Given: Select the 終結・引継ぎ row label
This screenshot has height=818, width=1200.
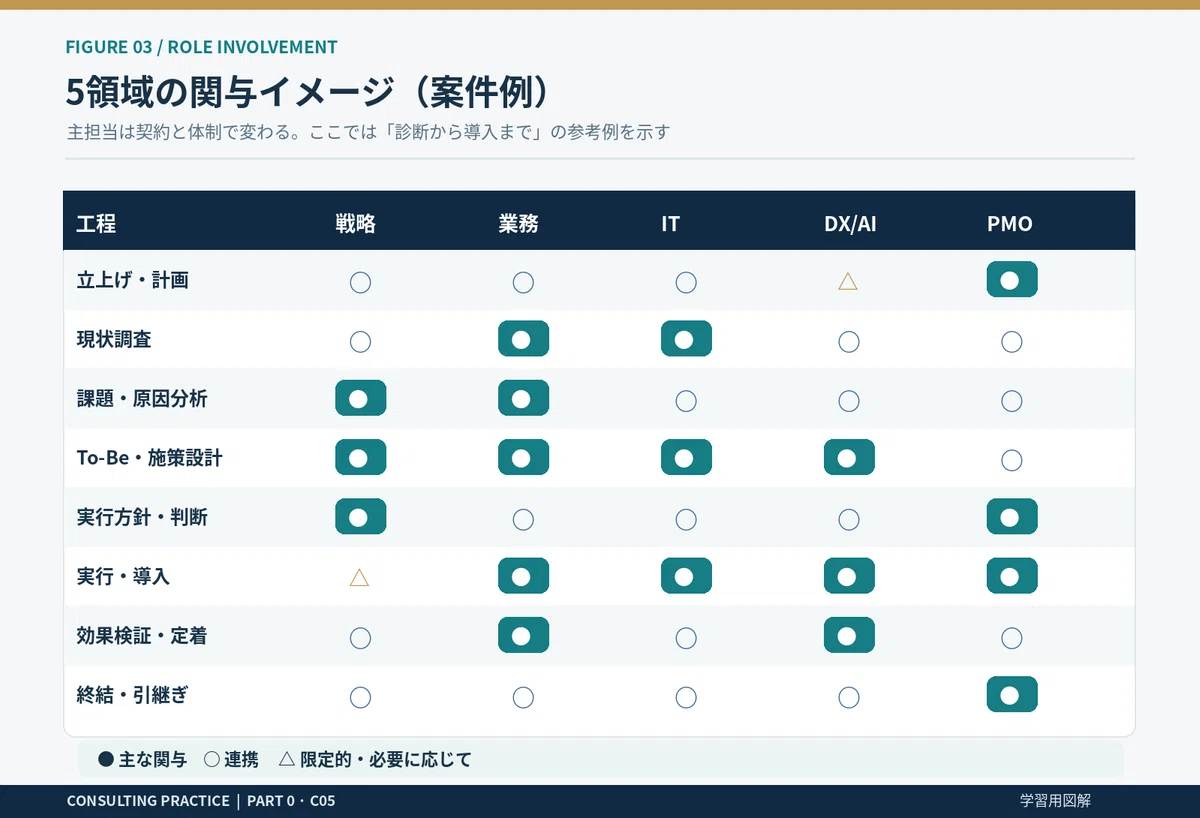Looking at the screenshot, I should pos(133,695).
